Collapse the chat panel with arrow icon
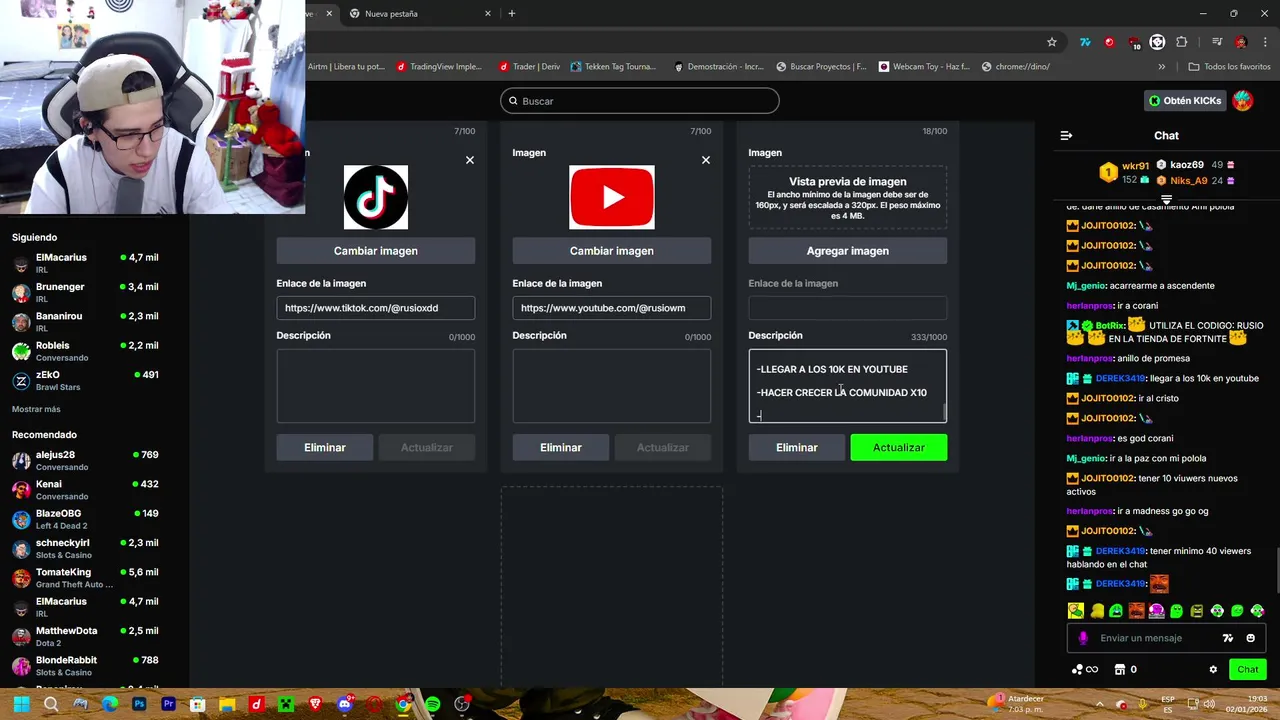The image size is (1280, 720). coord(1066,136)
